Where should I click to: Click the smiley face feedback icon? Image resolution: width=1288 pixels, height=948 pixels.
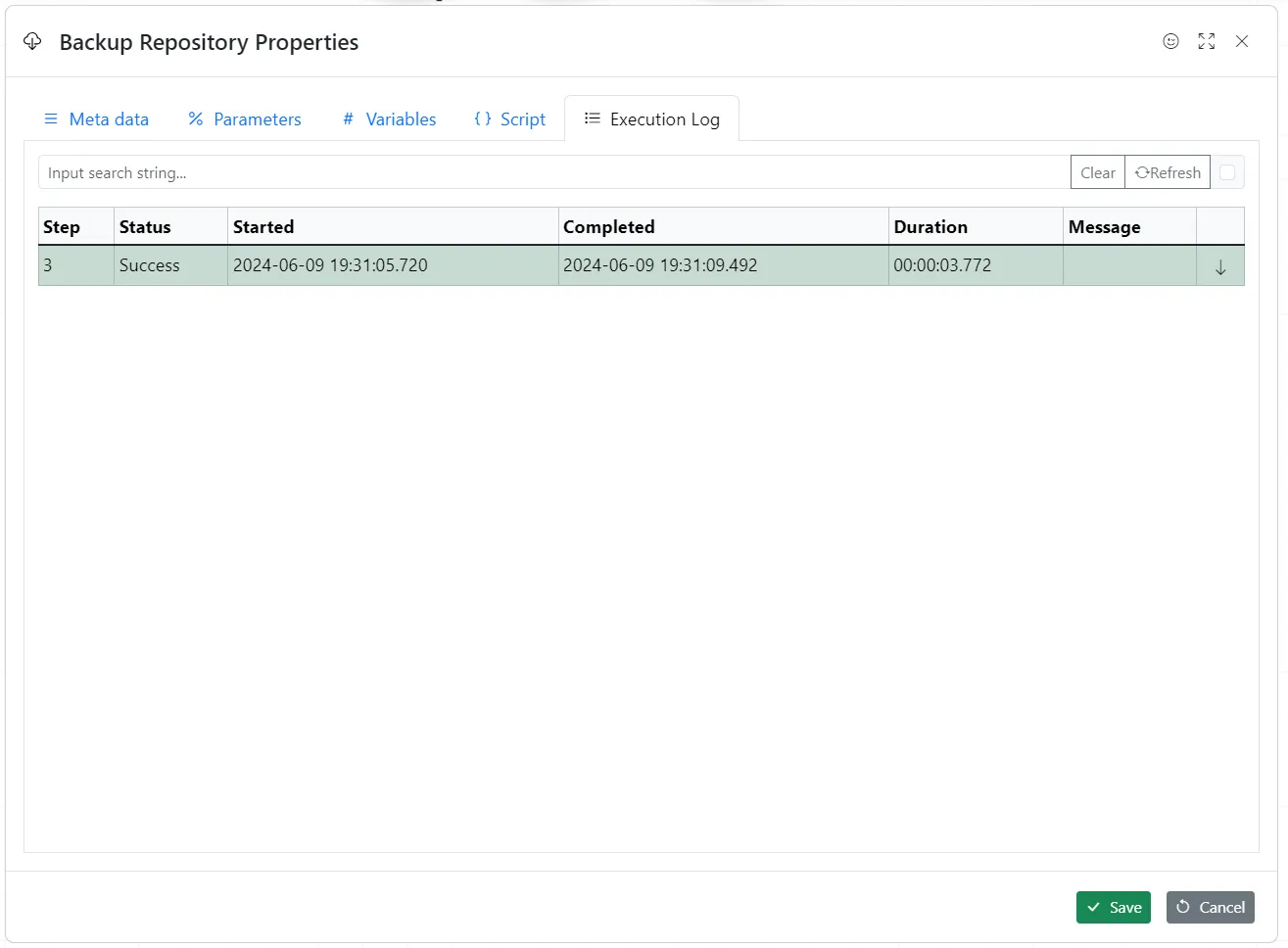pyautogui.click(x=1170, y=41)
